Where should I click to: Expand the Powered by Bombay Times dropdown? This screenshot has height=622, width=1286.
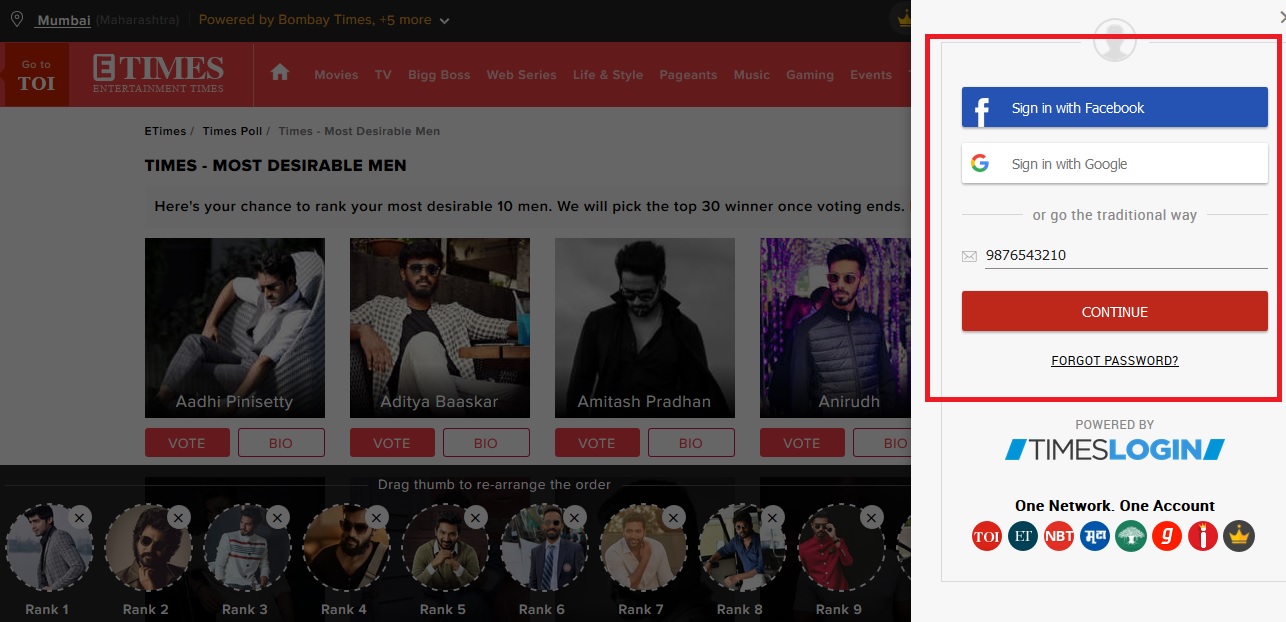pos(444,21)
